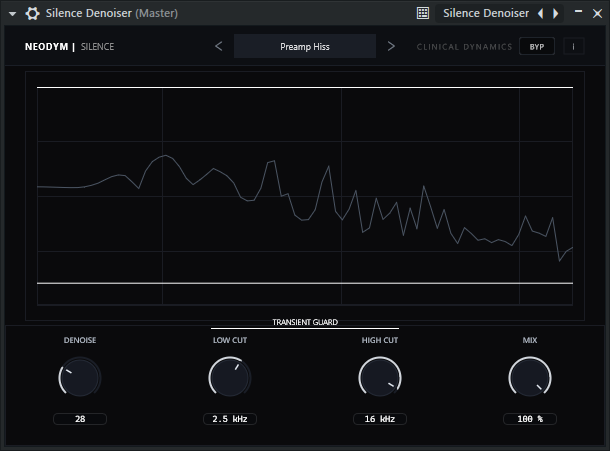Click the Transient Guard label
The height and width of the screenshot is (451, 610).
pos(305,322)
